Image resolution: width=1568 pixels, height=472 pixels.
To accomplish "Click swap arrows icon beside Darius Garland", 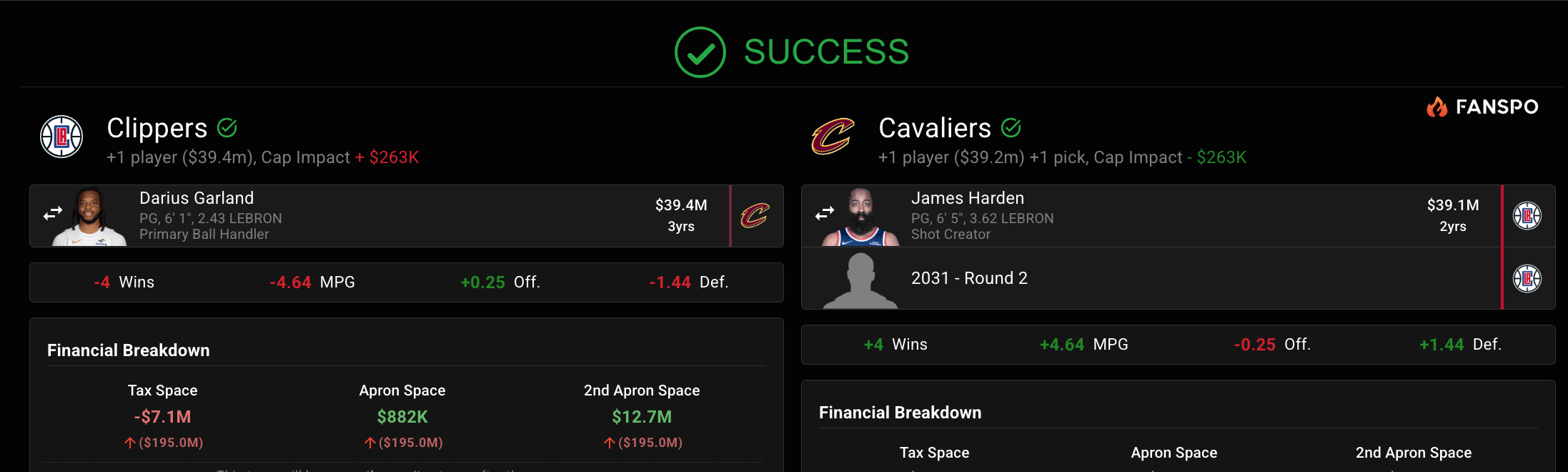I will 53,214.
